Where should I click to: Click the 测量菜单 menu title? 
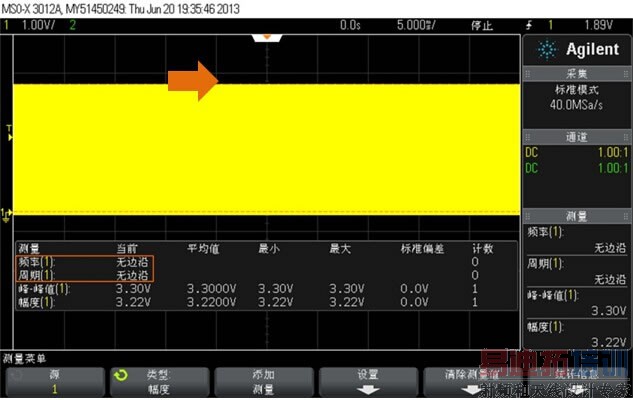click(x=25, y=358)
